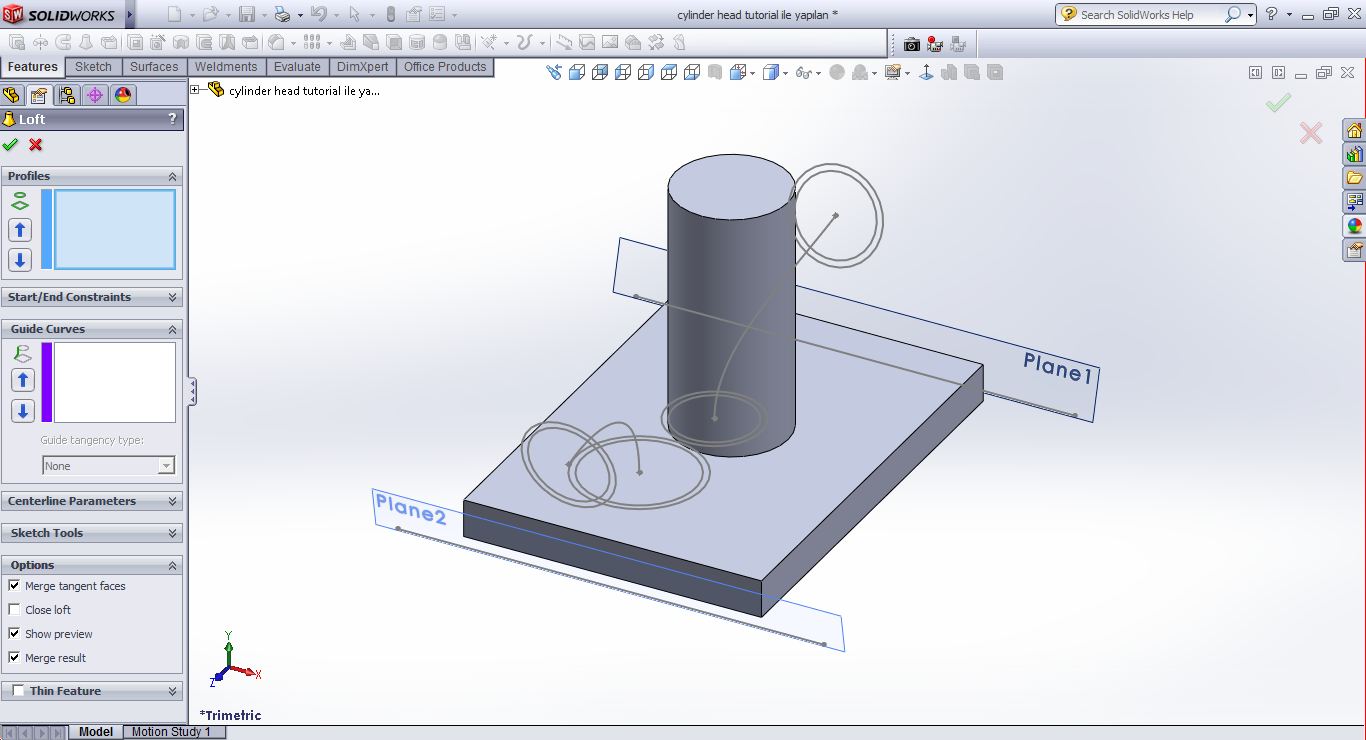Expand the cylinder head flyout tree node

click(196, 90)
